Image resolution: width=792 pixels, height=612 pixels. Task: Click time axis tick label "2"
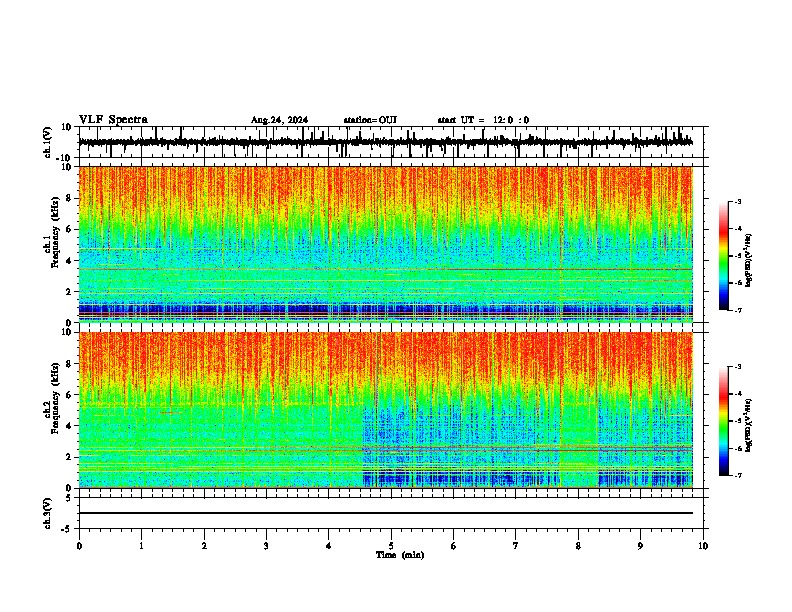tap(204, 546)
